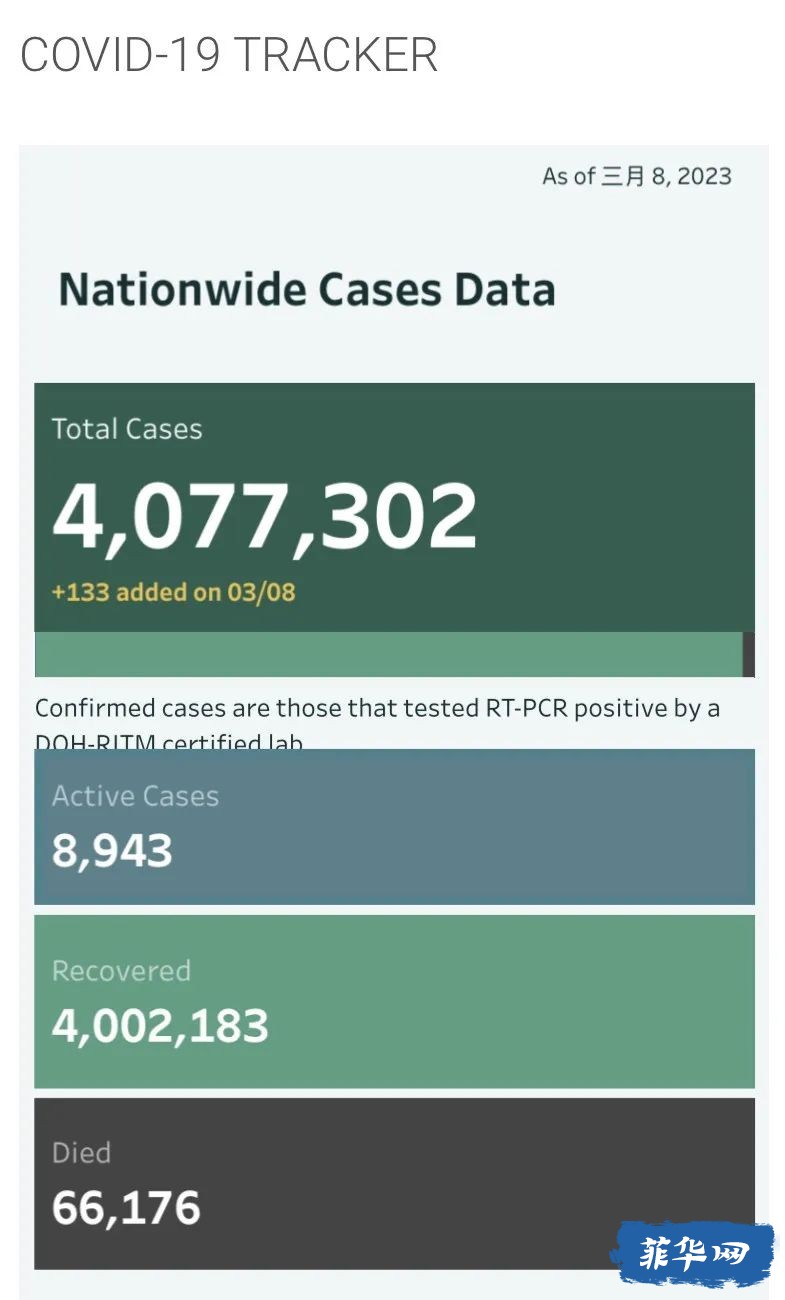The height and width of the screenshot is (1300, 785).
Task: Click the confirmed cases RT-PCR description text
Action: pyautogui.click(x=378, y=724)
